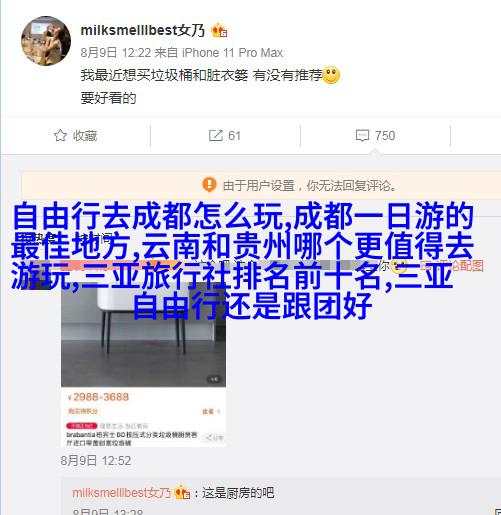The image size is (501, 515).
Task: Switch to the 按时间 comment sorting tab
Action: [93, 238]
